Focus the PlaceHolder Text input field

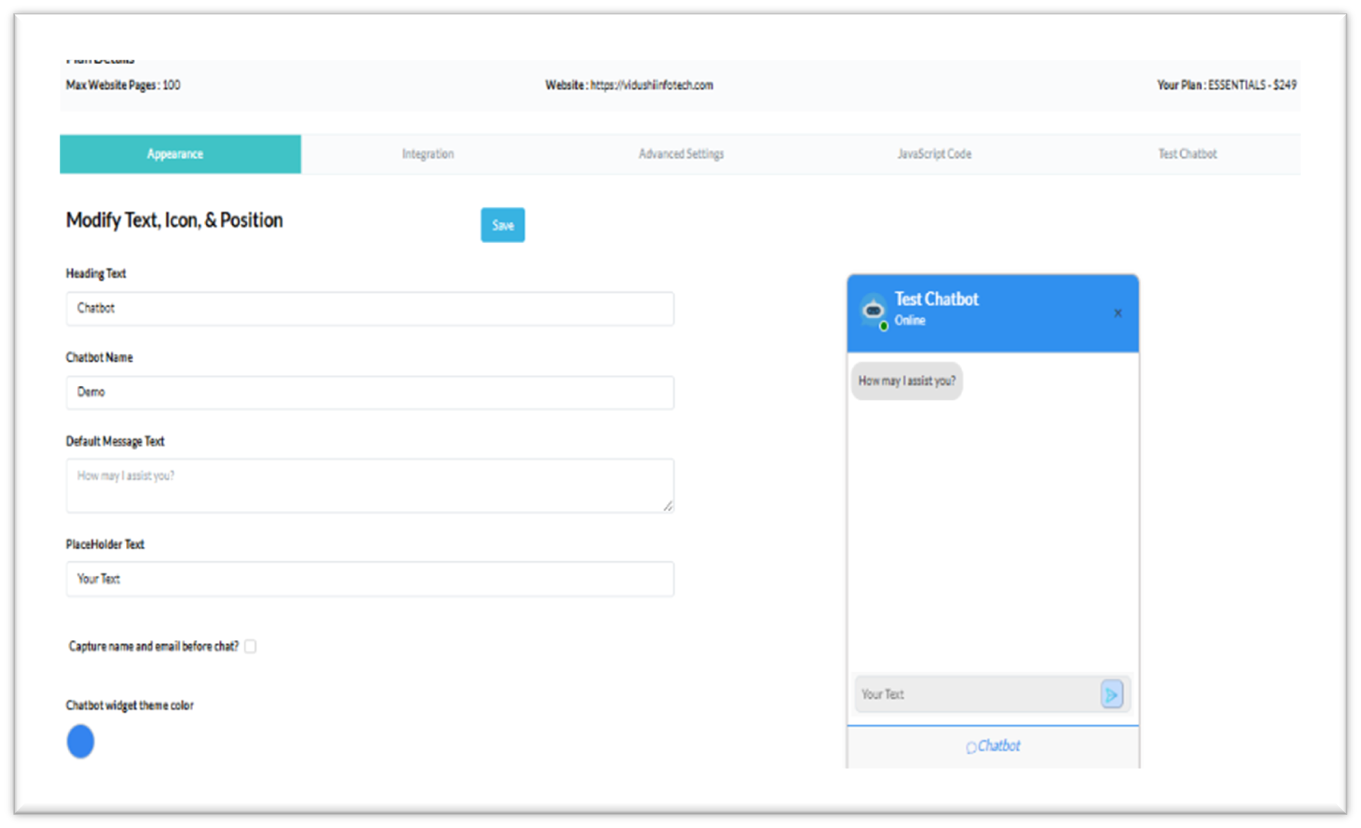tap(369, 579)
